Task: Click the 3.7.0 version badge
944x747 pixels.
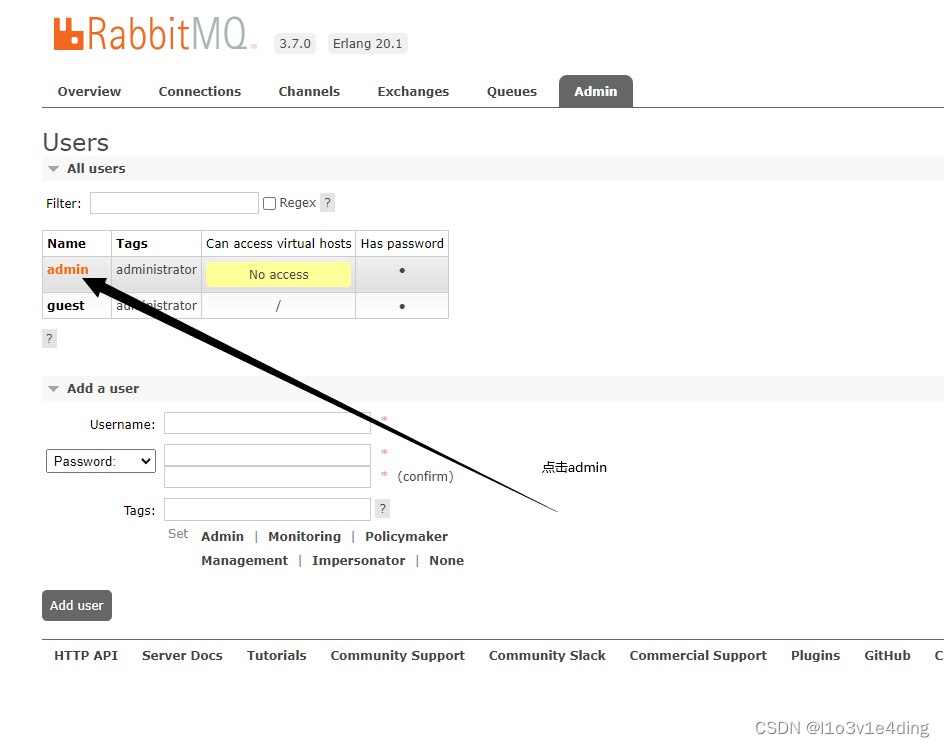Action: (x=295, y=43)
